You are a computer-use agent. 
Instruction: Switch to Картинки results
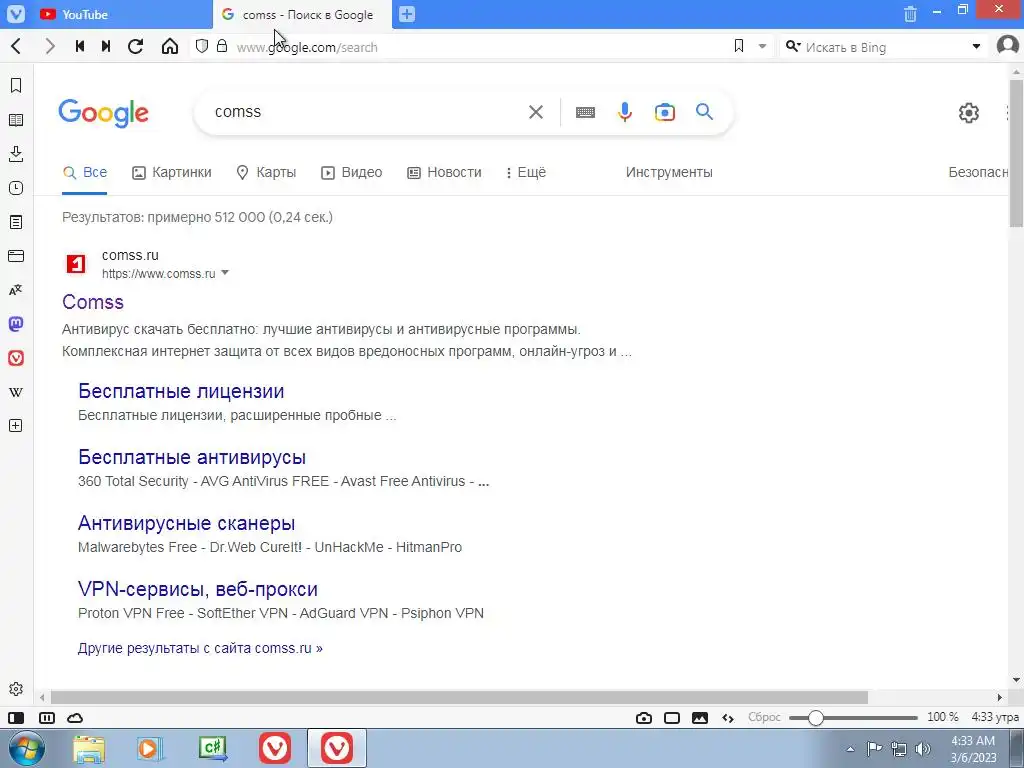click(172, 172)
